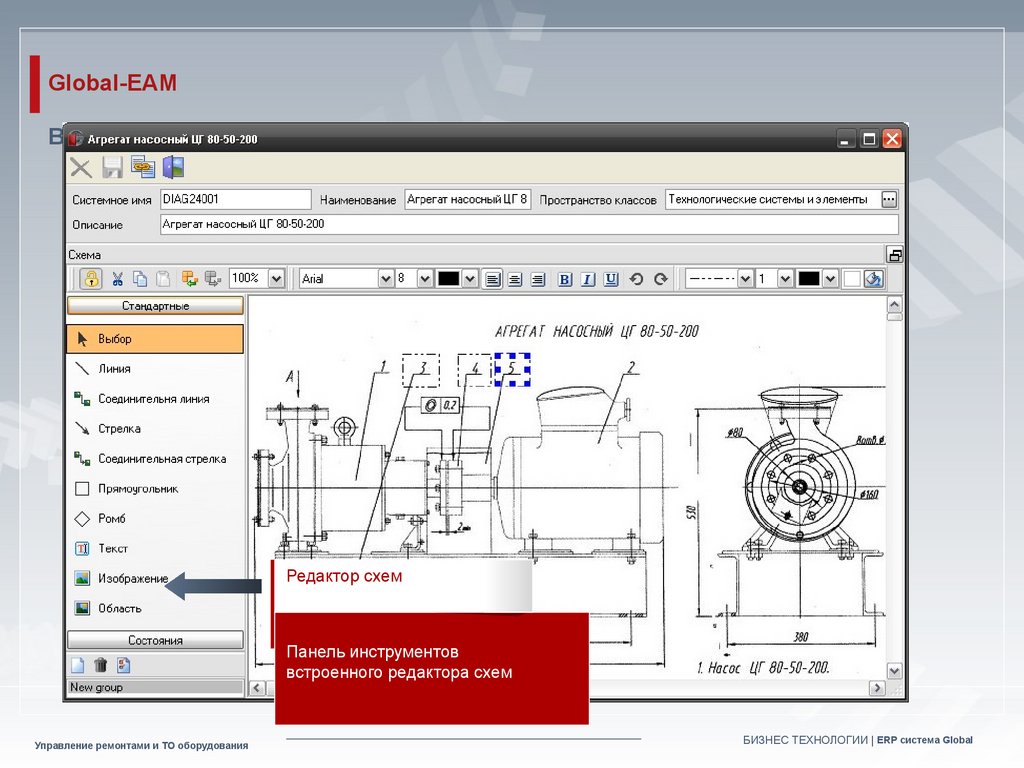This screenshot has width=1024, height=768.
Task: Open the font size 8 dropdown
Action: pyautogui.click(x=424, y=279)
